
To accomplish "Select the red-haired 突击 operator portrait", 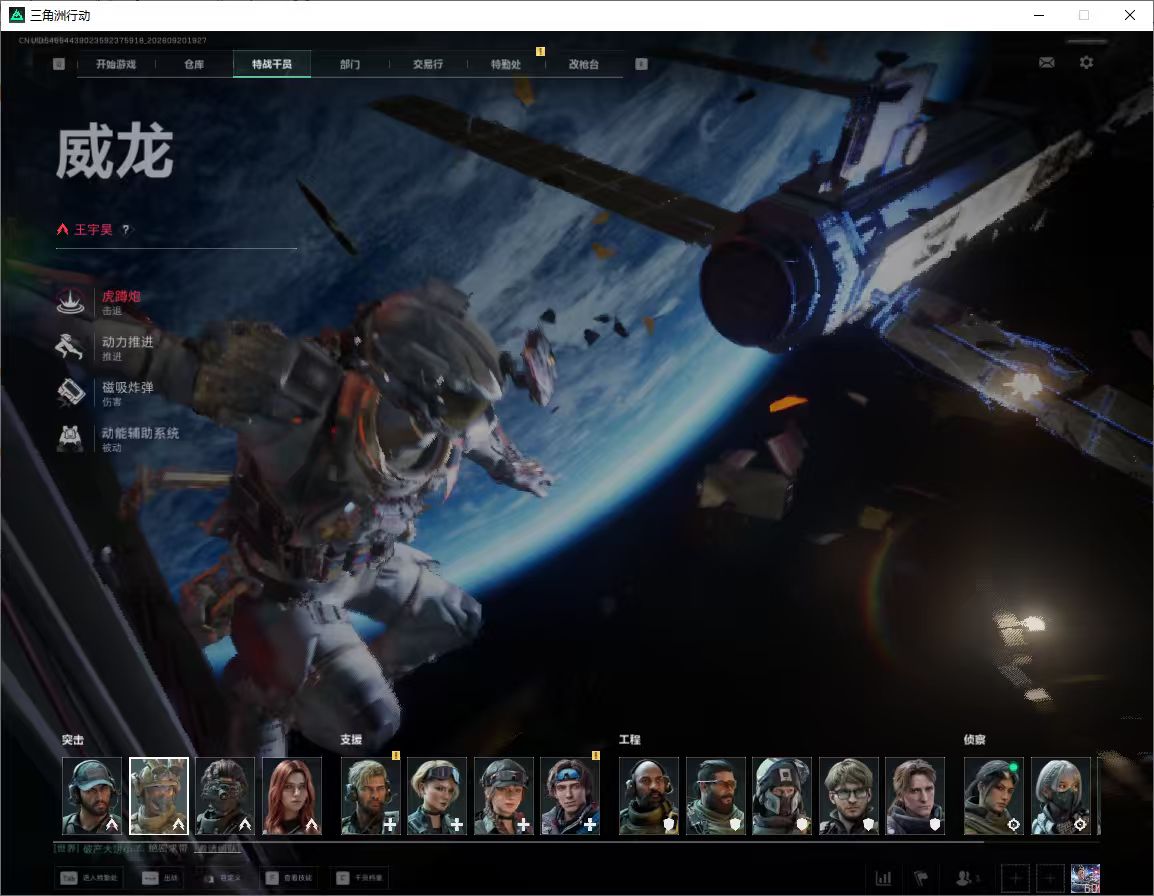I will coord(292,796).
